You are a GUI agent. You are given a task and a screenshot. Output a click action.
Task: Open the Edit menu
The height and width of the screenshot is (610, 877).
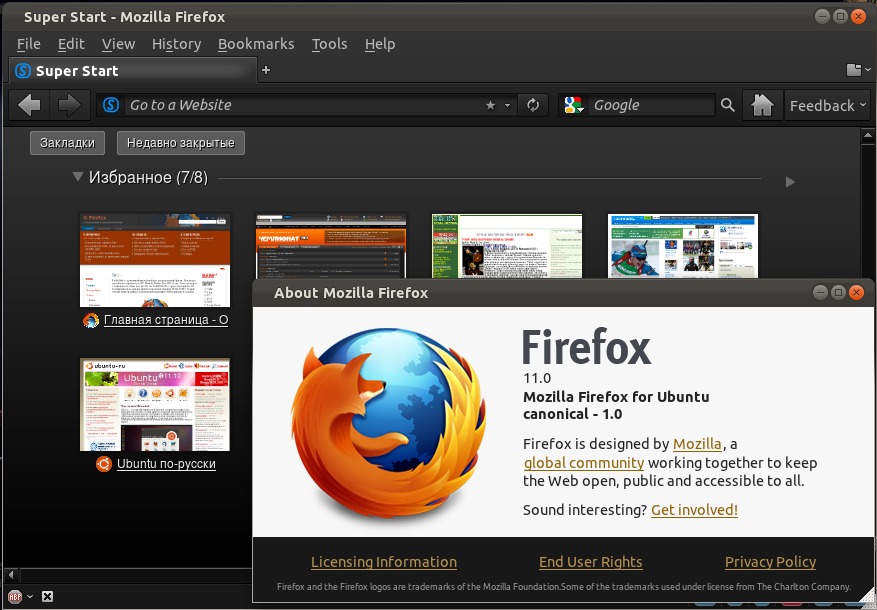(x=71, y=44)
